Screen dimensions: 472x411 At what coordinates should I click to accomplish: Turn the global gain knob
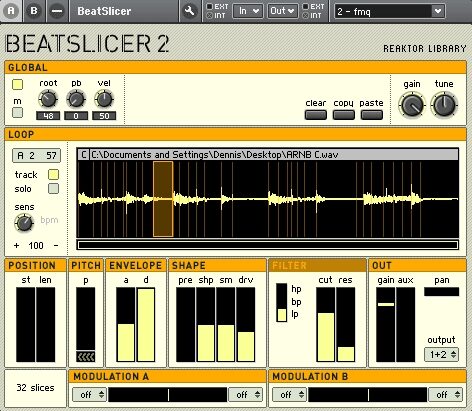pyautogui.click(x=412, y=105)
